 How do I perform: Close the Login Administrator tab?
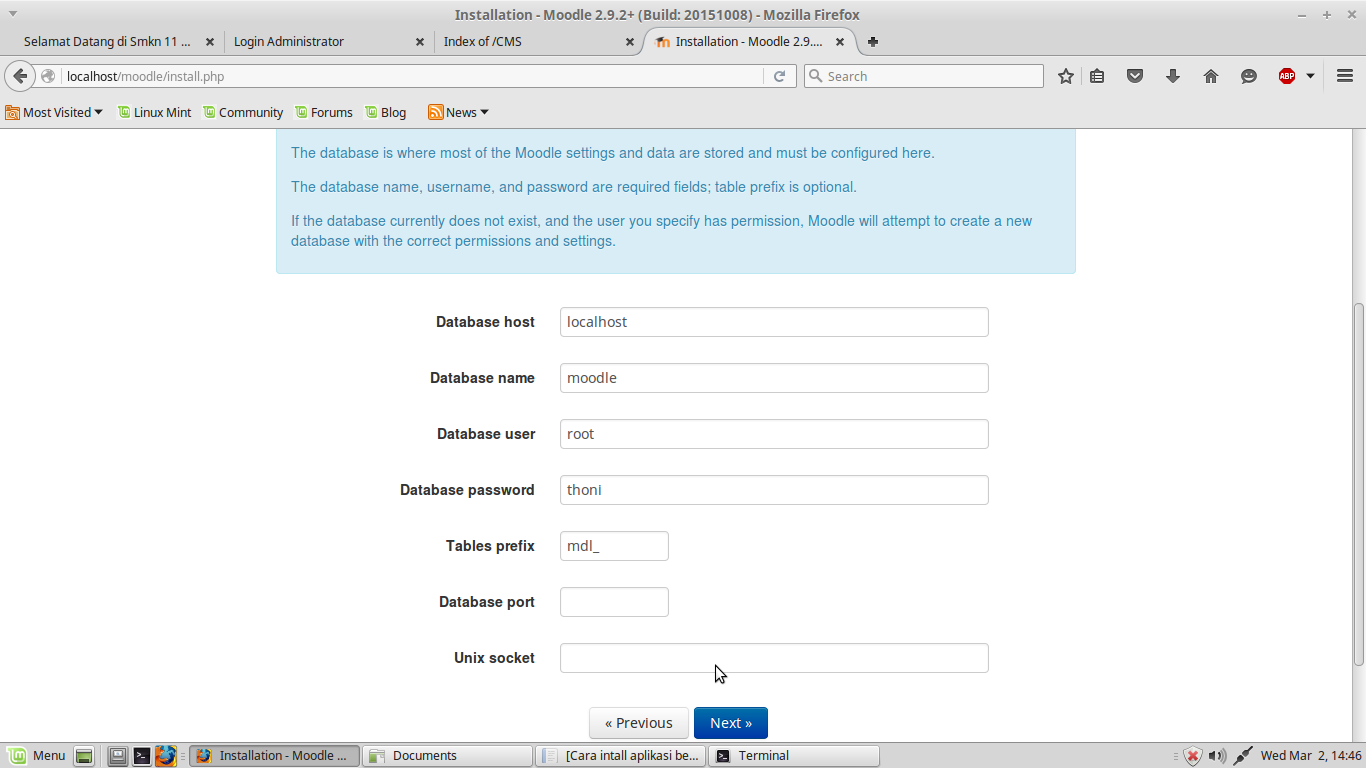click(420, 42)
